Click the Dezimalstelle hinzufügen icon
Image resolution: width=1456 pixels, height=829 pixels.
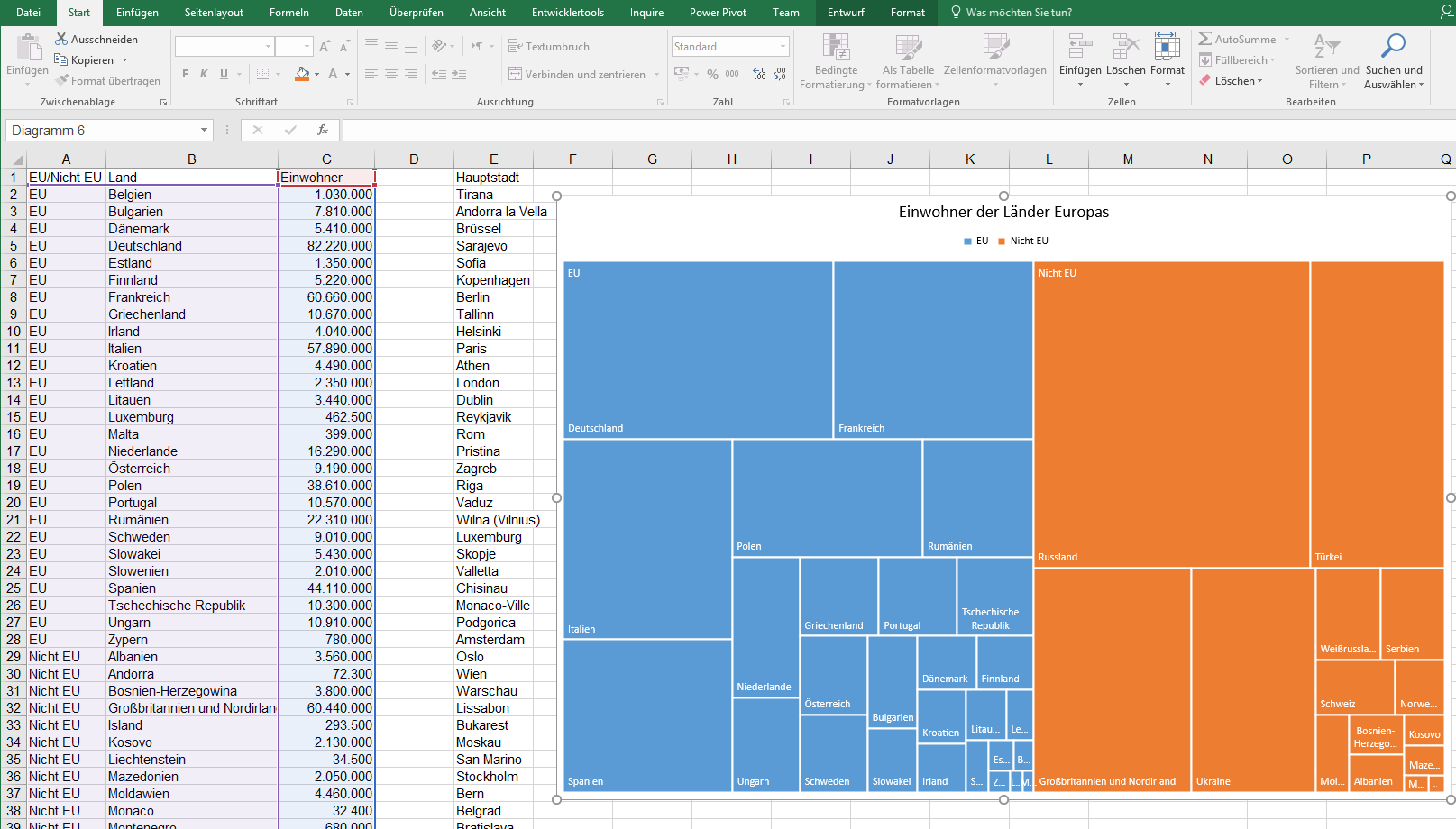[x=757, y=74]
